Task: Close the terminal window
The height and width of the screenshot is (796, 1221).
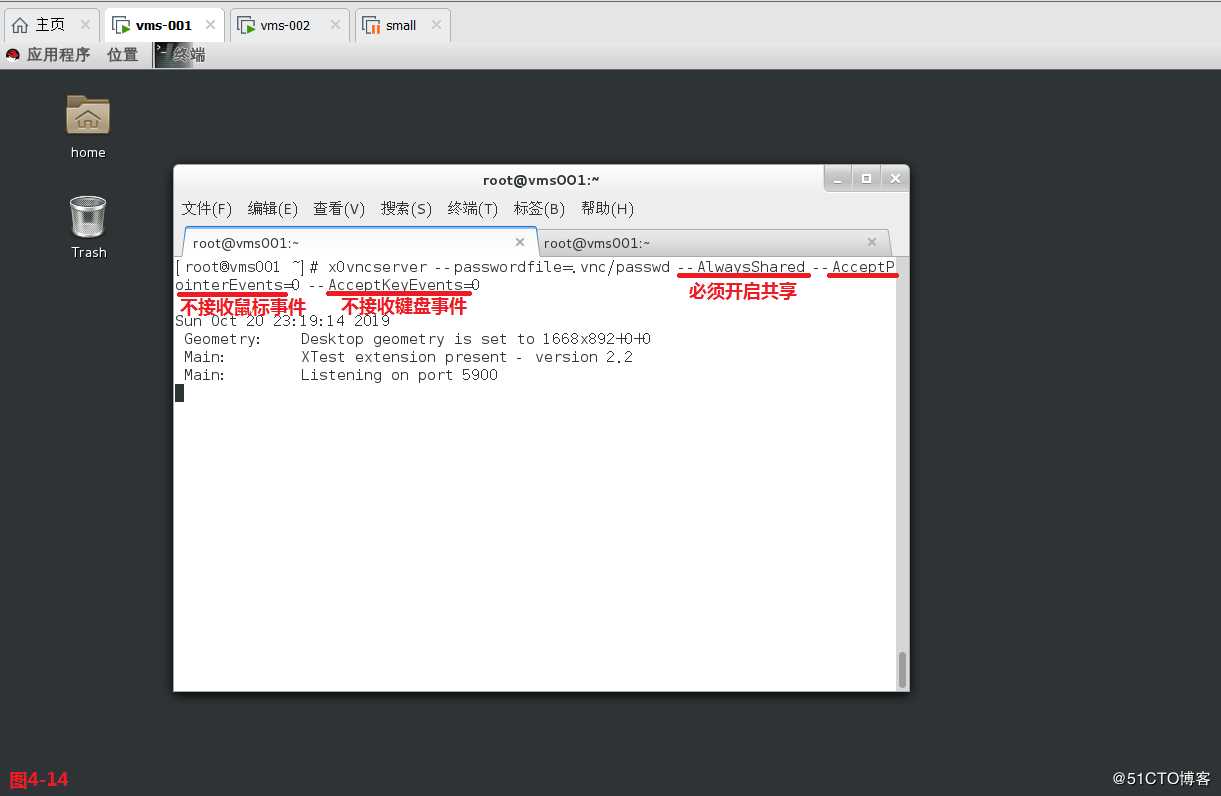Action: pos(895,178)
